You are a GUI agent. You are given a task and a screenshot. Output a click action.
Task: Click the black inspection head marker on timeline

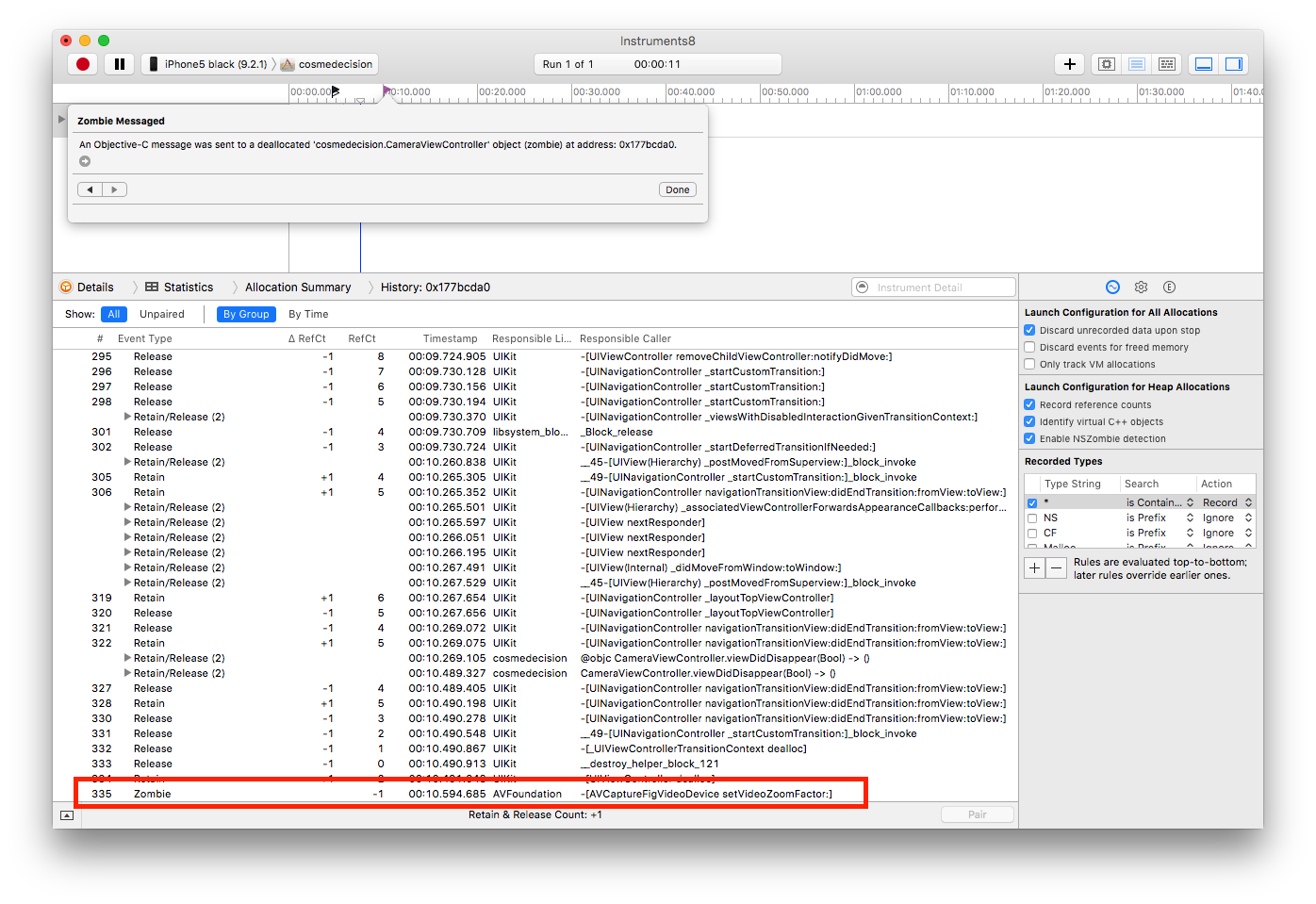335,91
